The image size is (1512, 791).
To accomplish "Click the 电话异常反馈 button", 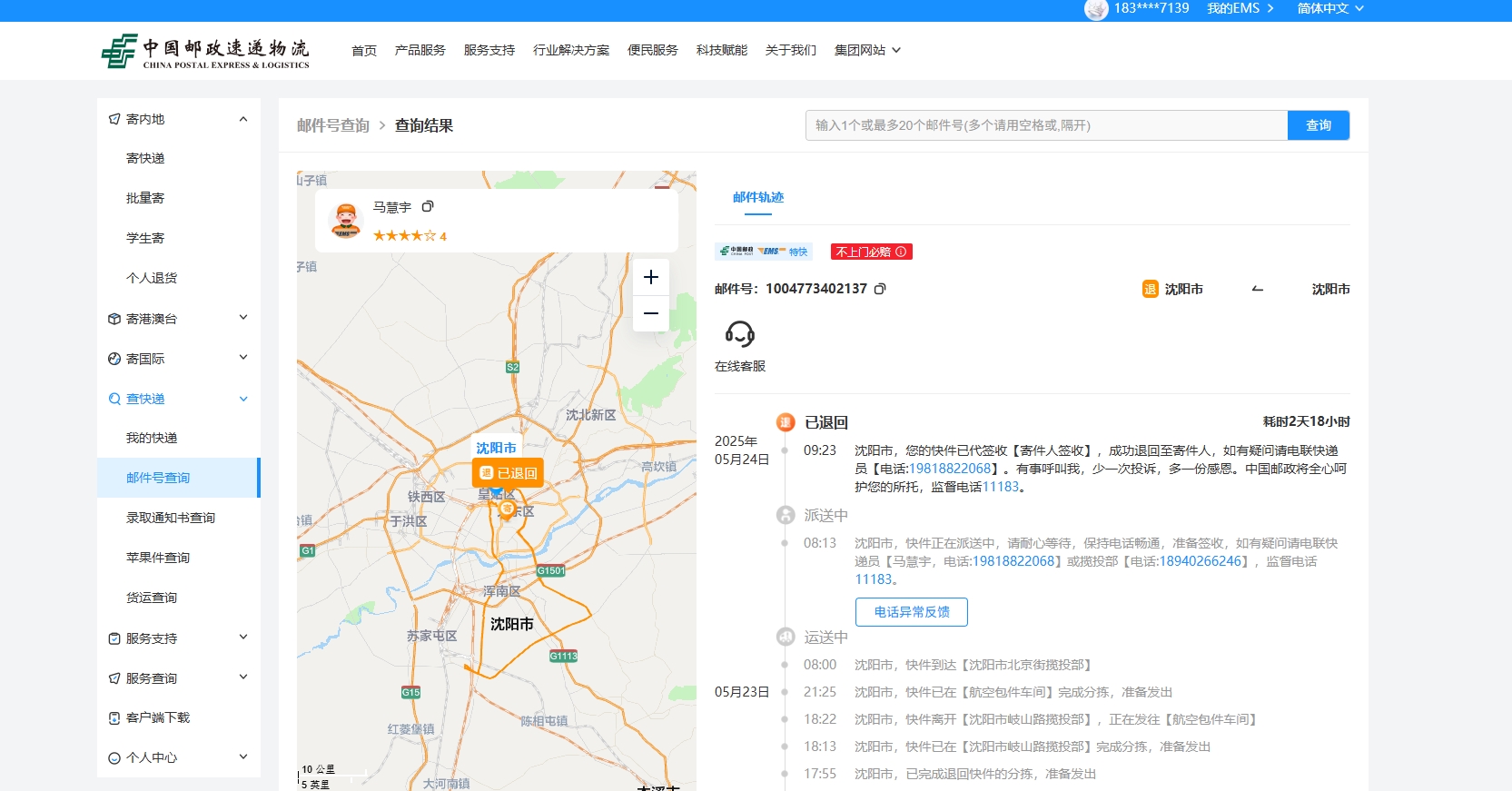I will [912, 612].
